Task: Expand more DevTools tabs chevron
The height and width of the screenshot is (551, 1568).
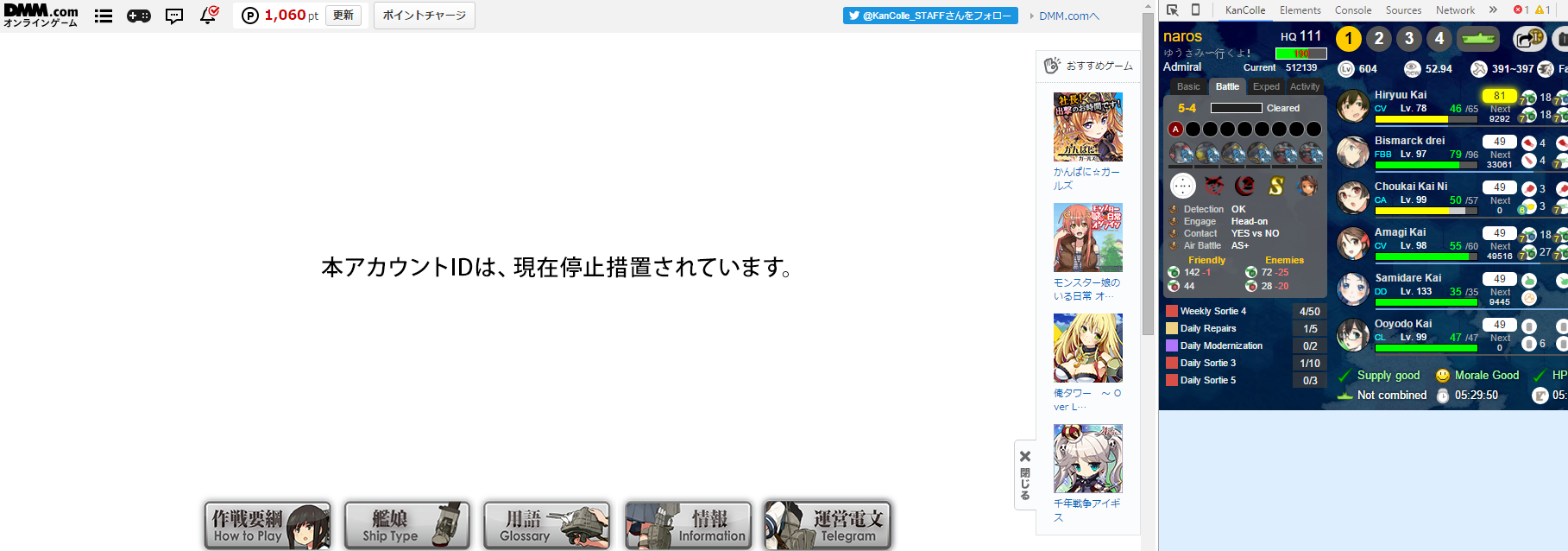Action: (1493, 10)
